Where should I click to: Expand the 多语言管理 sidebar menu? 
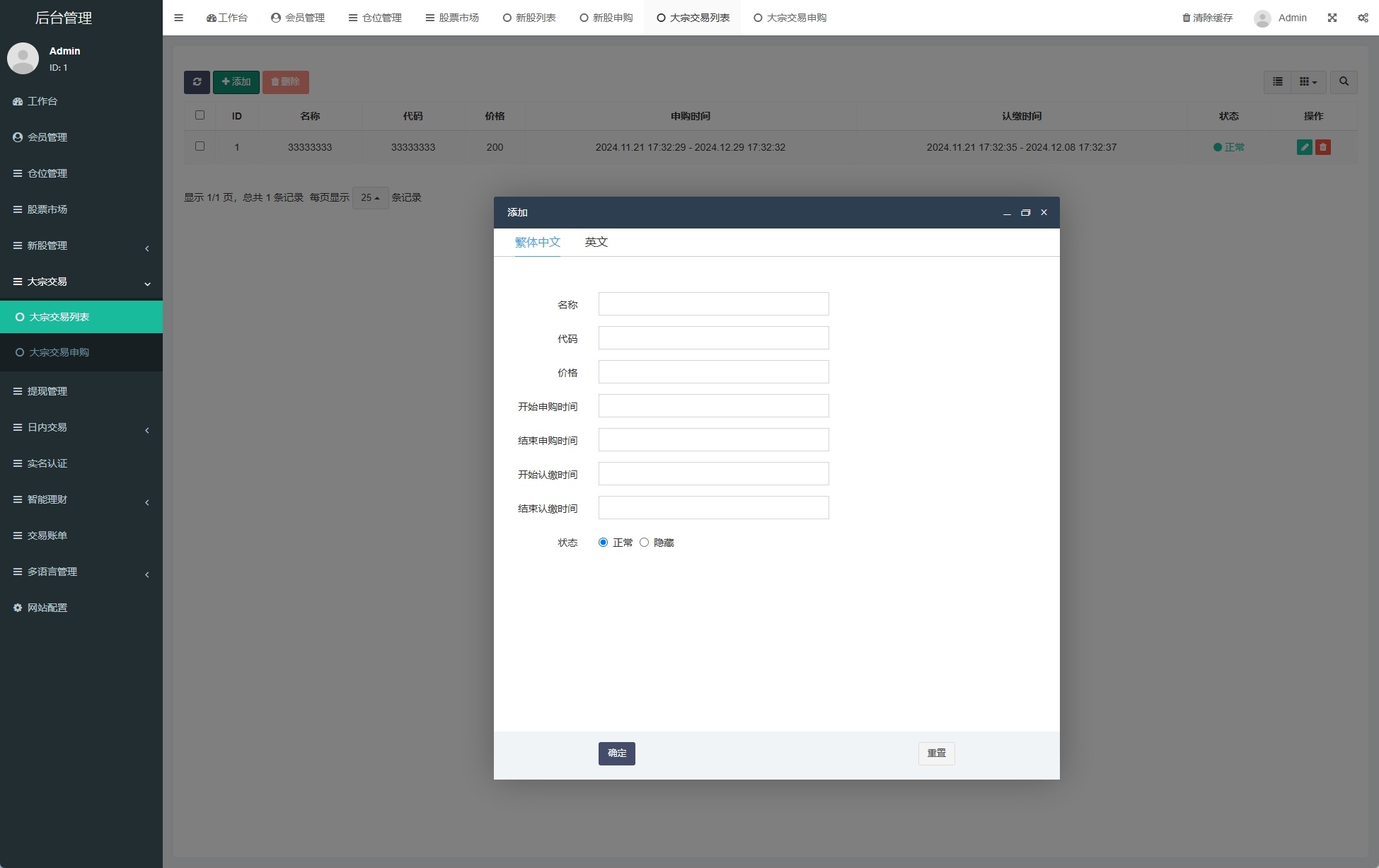point(81,572)
